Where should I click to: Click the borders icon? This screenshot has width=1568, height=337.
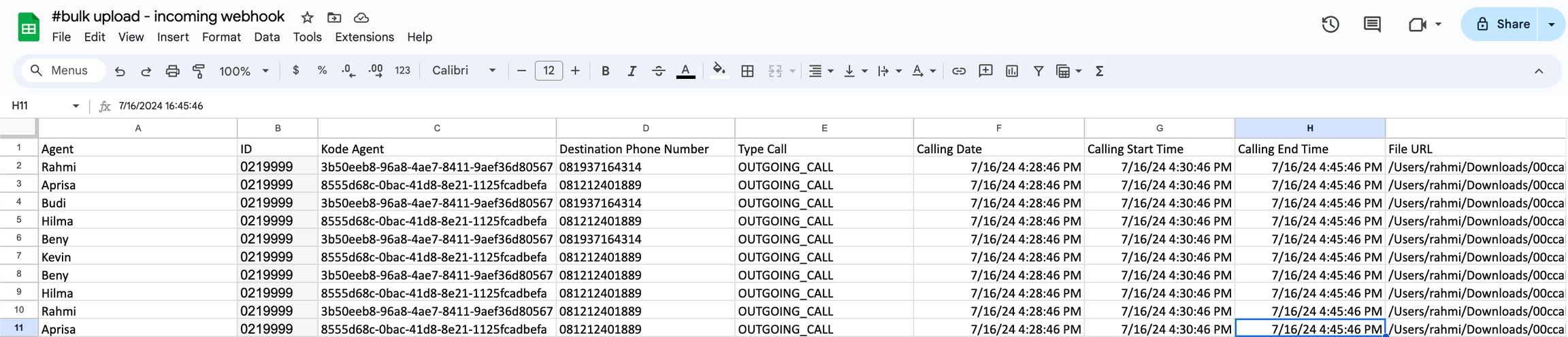tap(747, 71)
